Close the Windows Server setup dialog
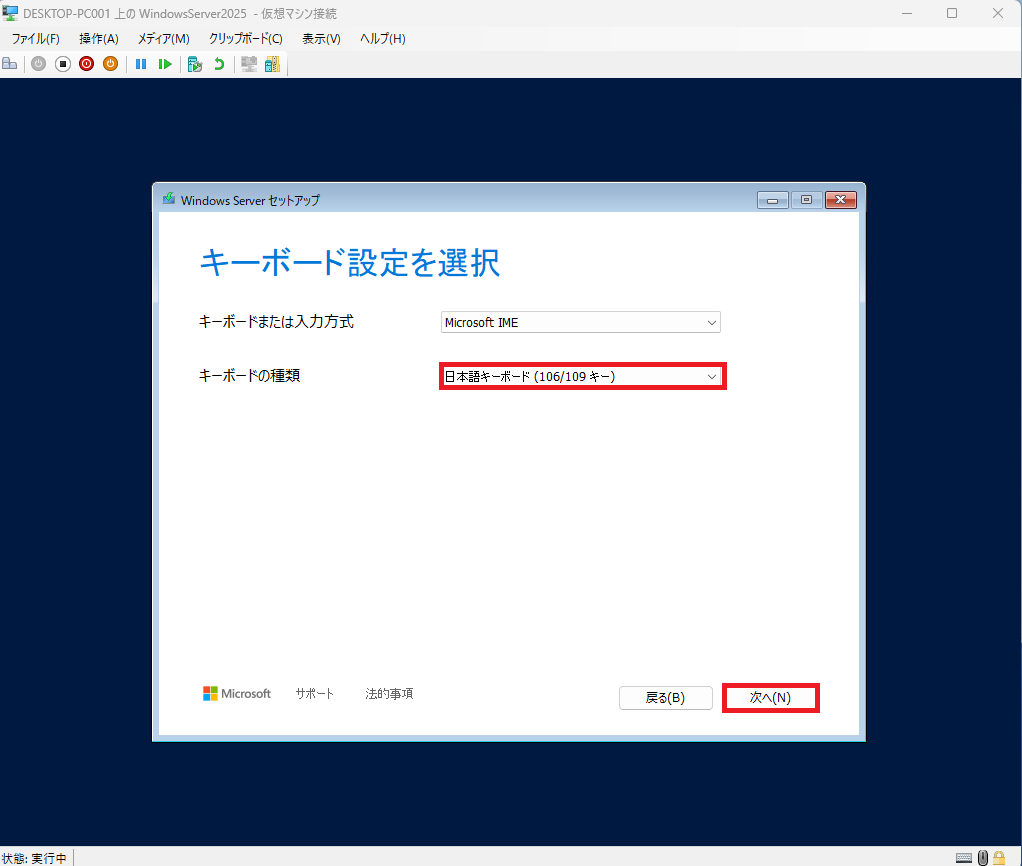 (x=841, y=200)
